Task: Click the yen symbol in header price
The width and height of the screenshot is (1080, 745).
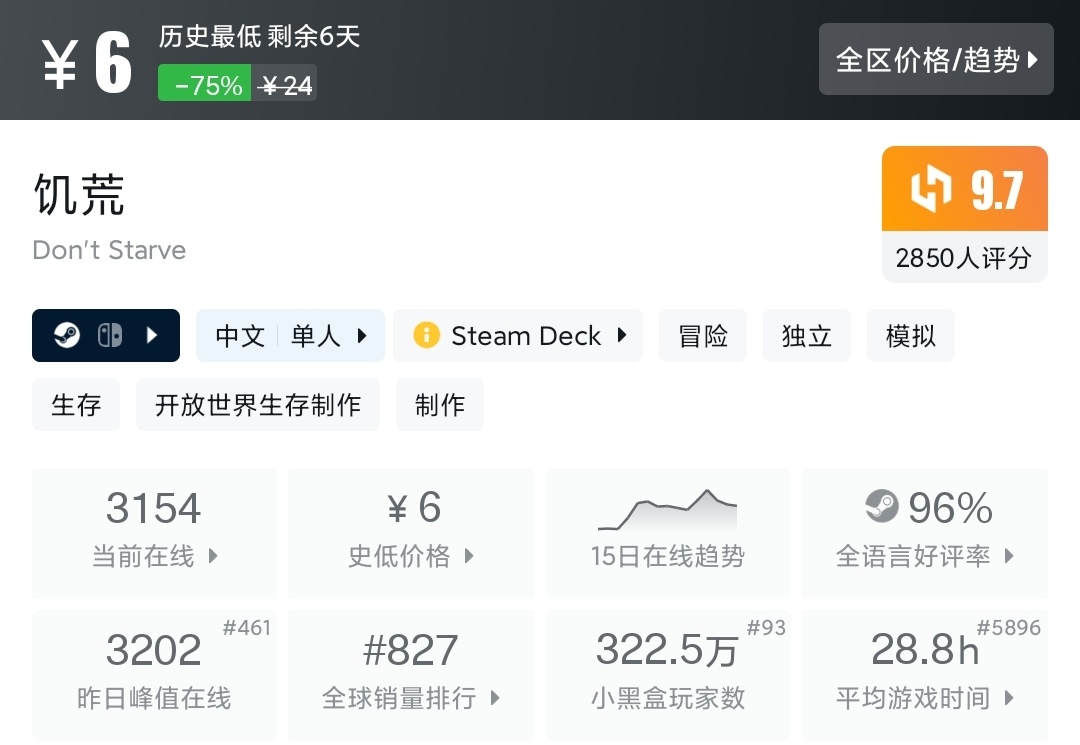Action: pyautogui.click(x=59, y=64)
